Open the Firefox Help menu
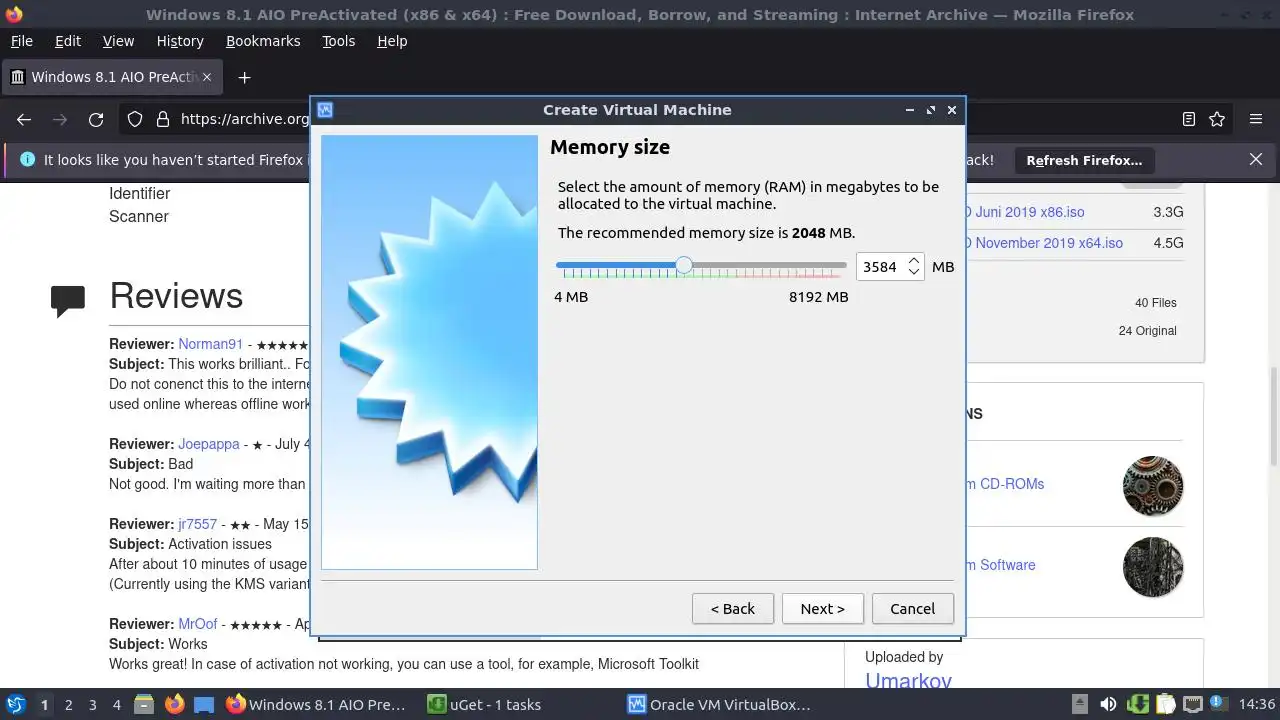1280x720 pixels. [x=392, y=41]
